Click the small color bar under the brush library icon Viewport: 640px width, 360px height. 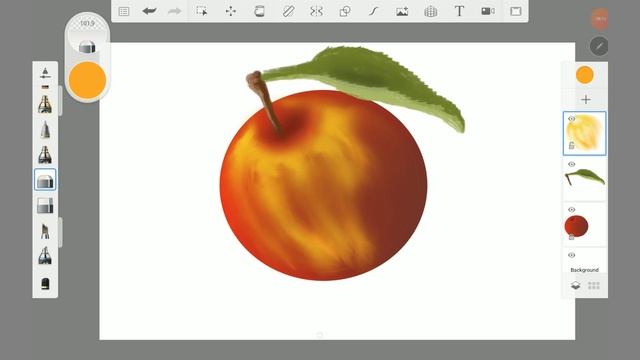click(x=45, y=87)
